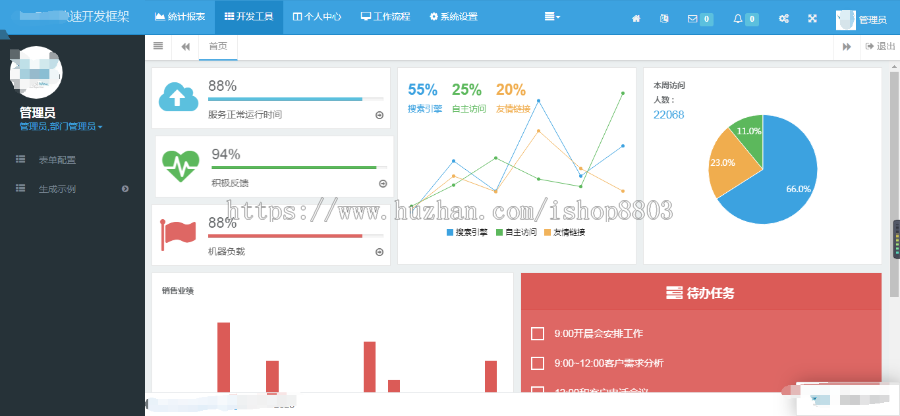Open the notification bell icon

click(x=738, y=19)
